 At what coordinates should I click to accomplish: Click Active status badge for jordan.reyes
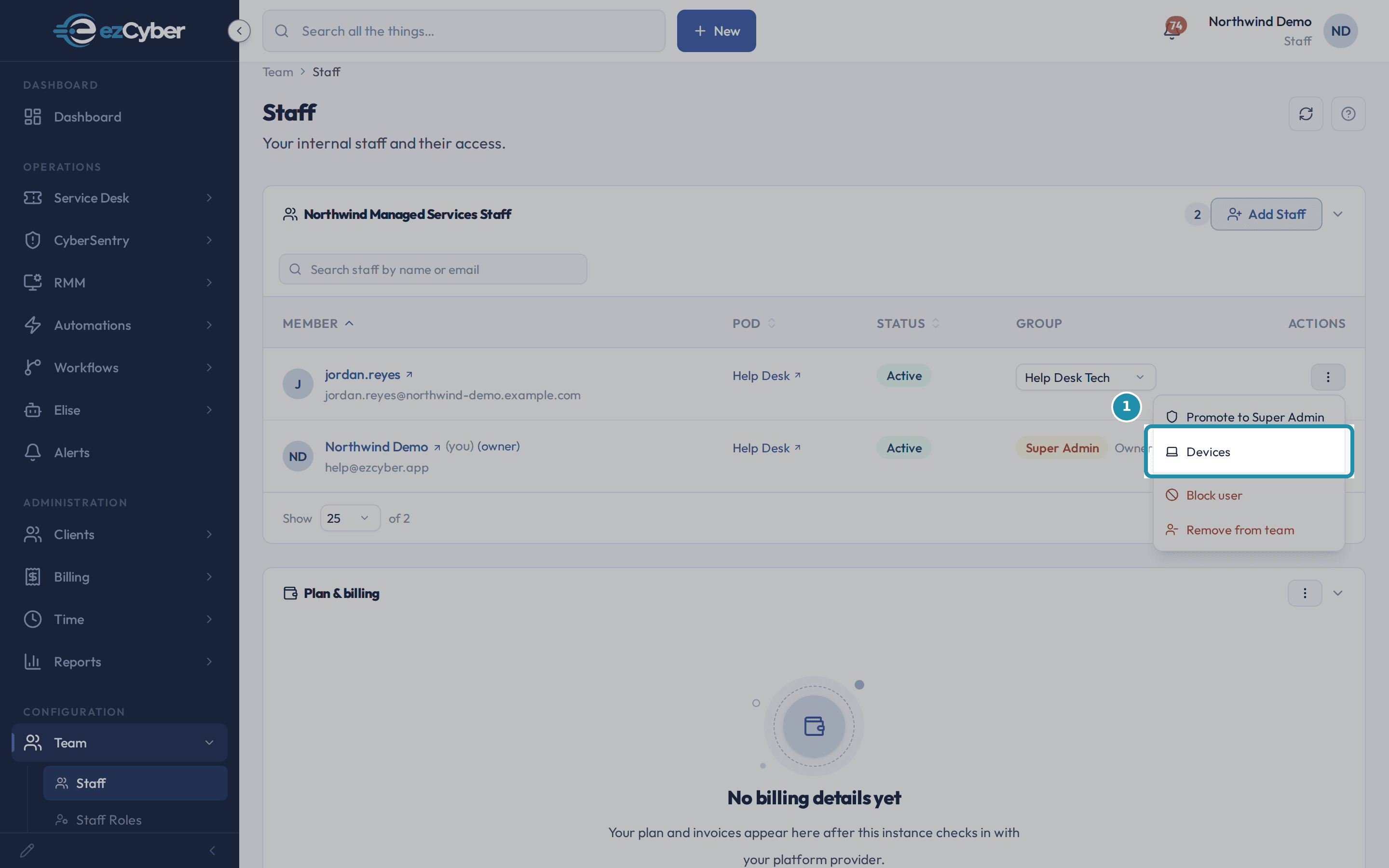coord(904,376)
